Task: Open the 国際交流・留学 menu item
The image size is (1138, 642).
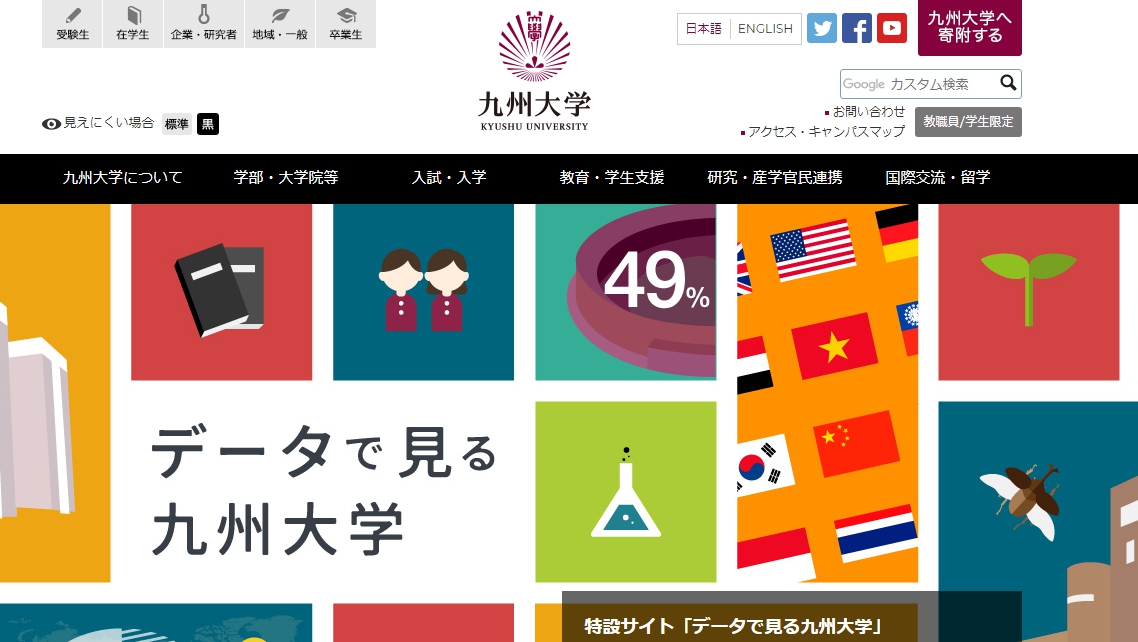Action: tap(938, 178)
